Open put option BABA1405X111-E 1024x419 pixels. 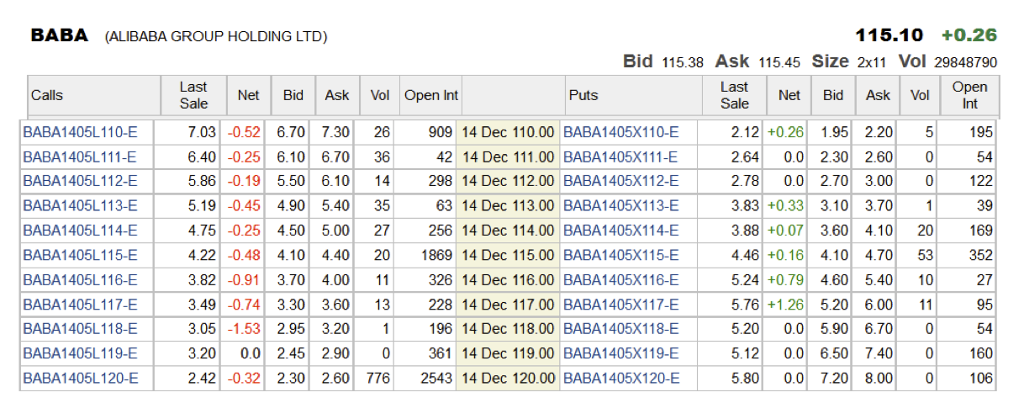tap(621, 157)
